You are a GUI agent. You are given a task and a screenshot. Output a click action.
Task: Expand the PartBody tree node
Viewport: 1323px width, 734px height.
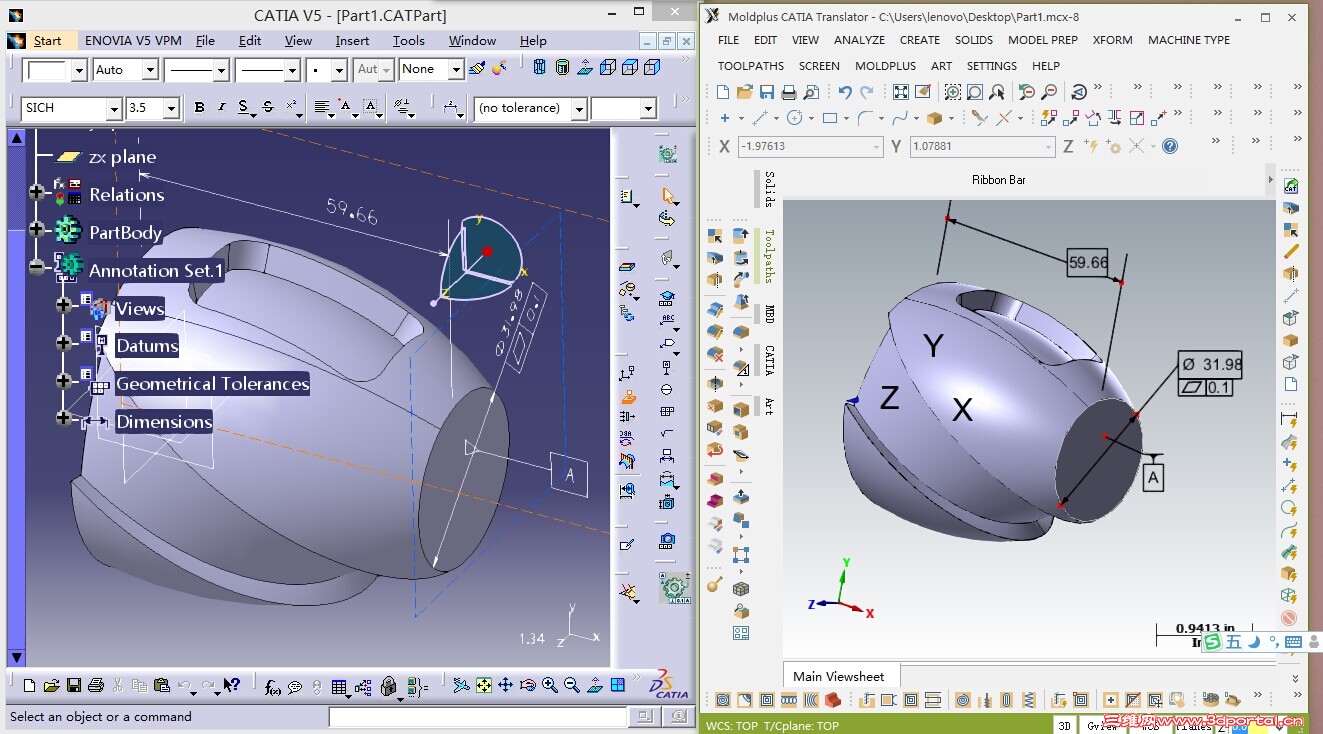38,229
